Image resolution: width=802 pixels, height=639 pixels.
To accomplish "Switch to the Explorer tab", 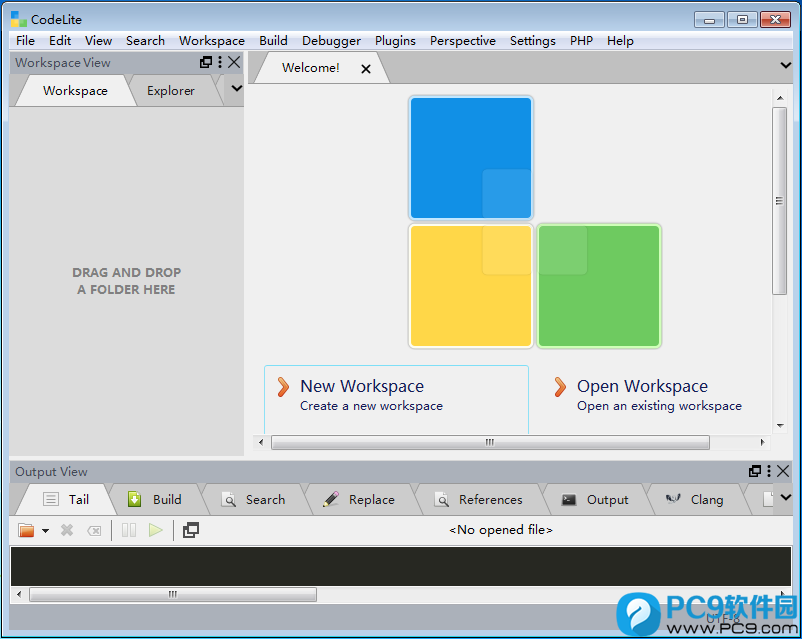I will (x=171, y=91).
